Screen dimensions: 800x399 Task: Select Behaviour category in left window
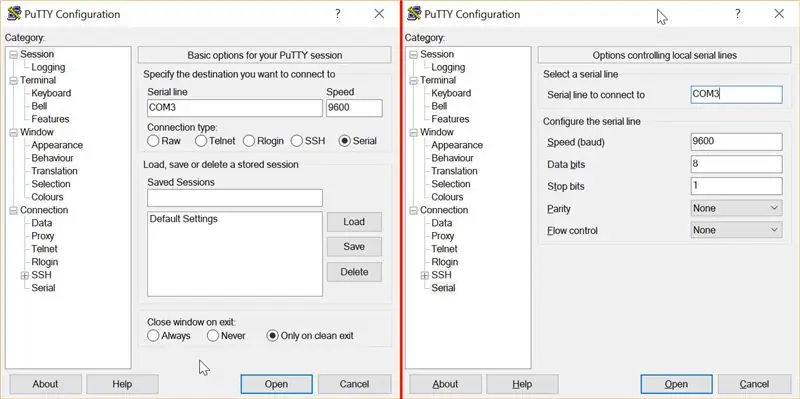click(x=52, y=158)
